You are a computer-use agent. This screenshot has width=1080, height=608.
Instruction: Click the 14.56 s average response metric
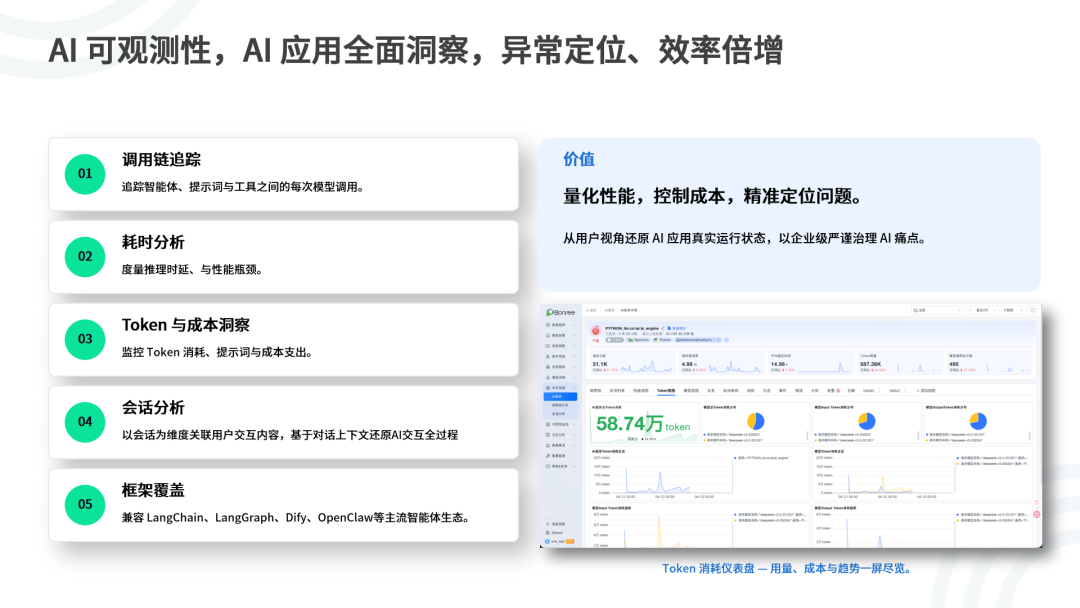pyautogui.click(x=811, y=363)
